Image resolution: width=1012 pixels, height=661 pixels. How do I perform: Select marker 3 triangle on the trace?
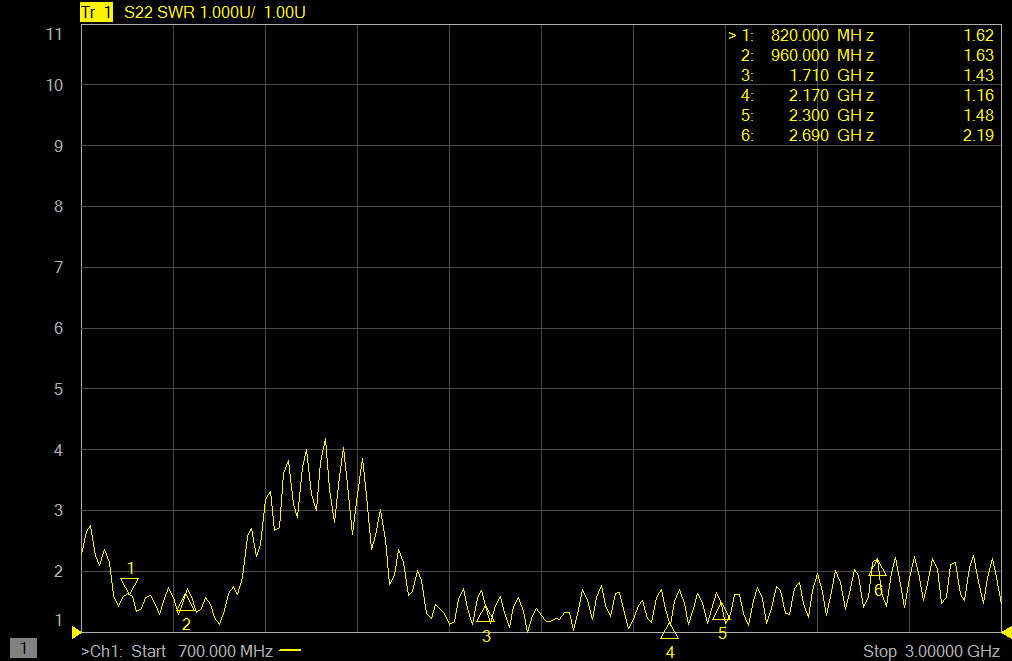point(485,614)
